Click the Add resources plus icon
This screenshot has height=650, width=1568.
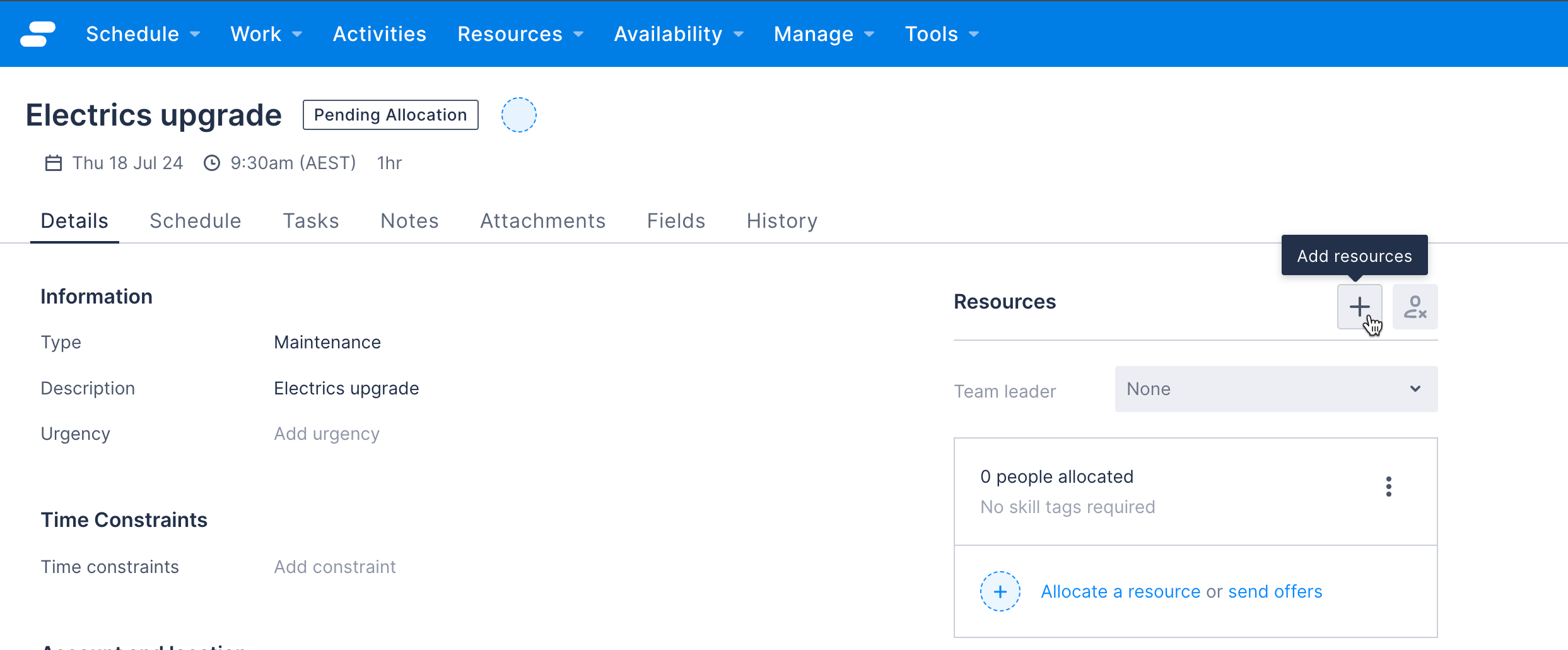[x=1359, y=306]
